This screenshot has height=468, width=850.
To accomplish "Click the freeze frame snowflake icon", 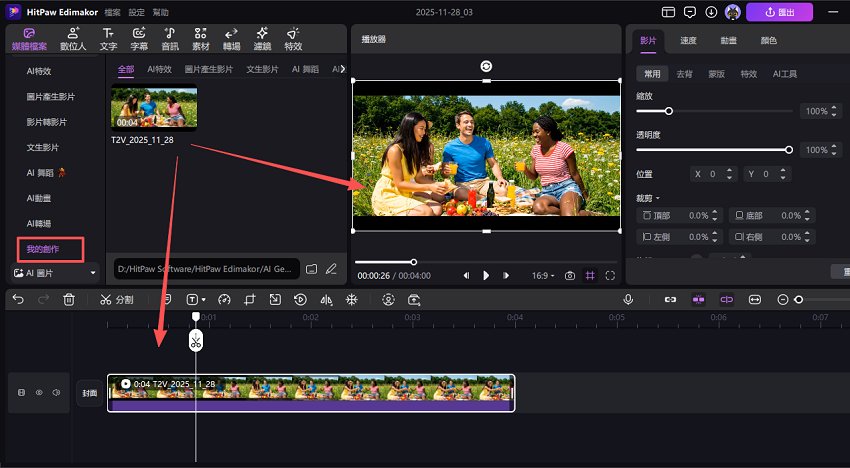I will (352, 299).
